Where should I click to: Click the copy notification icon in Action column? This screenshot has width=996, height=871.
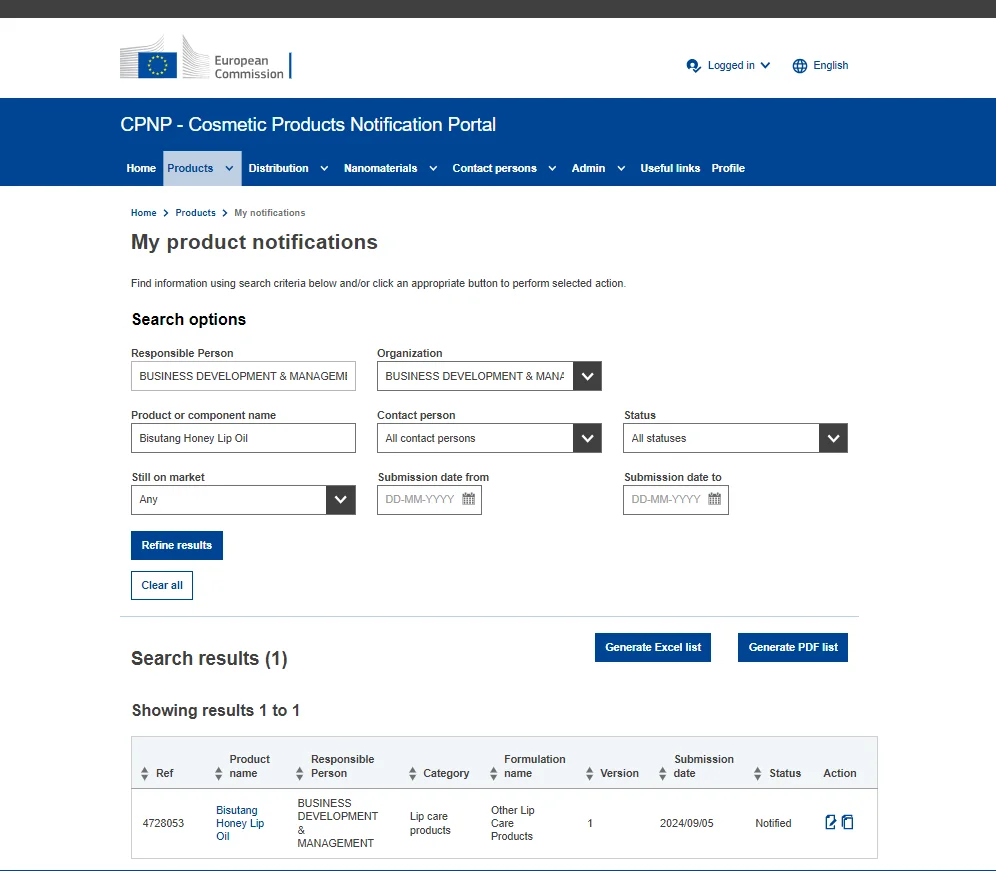pyautogui.click(x=847, y=822)
